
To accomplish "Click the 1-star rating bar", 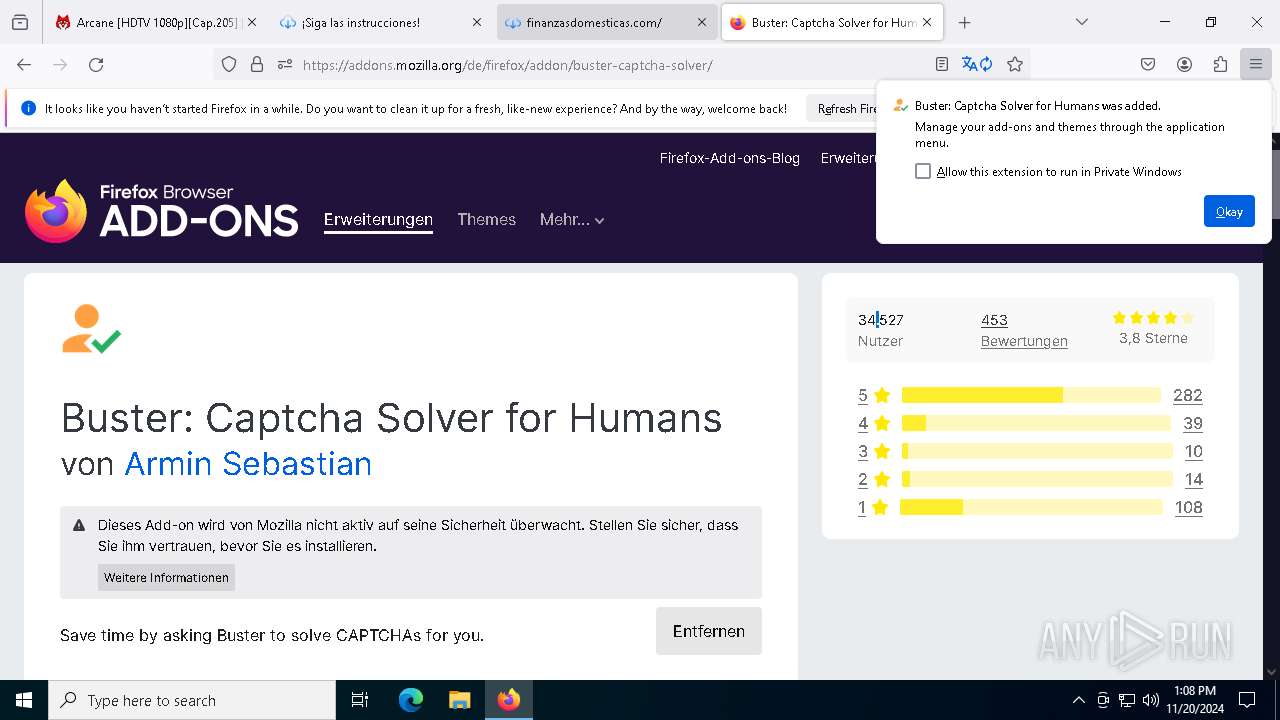I will (x=1031, y=507).
